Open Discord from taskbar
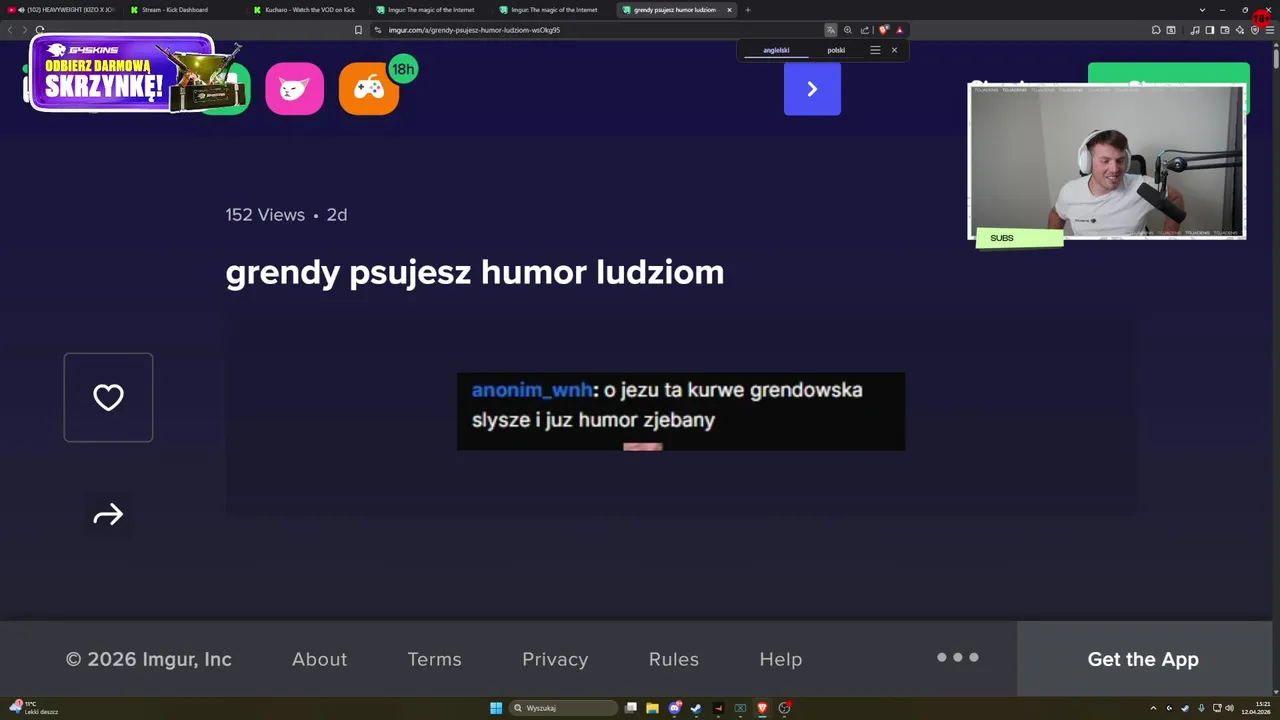This screenshot has width=1280, height=720. [675, 708]
